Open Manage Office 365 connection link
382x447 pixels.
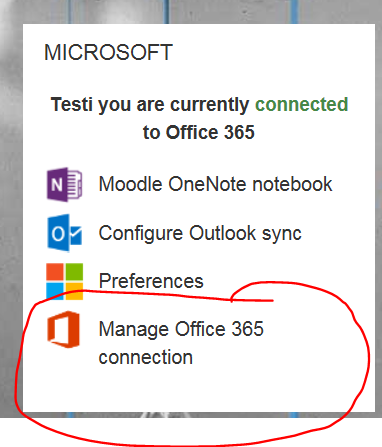click(181, 343)
